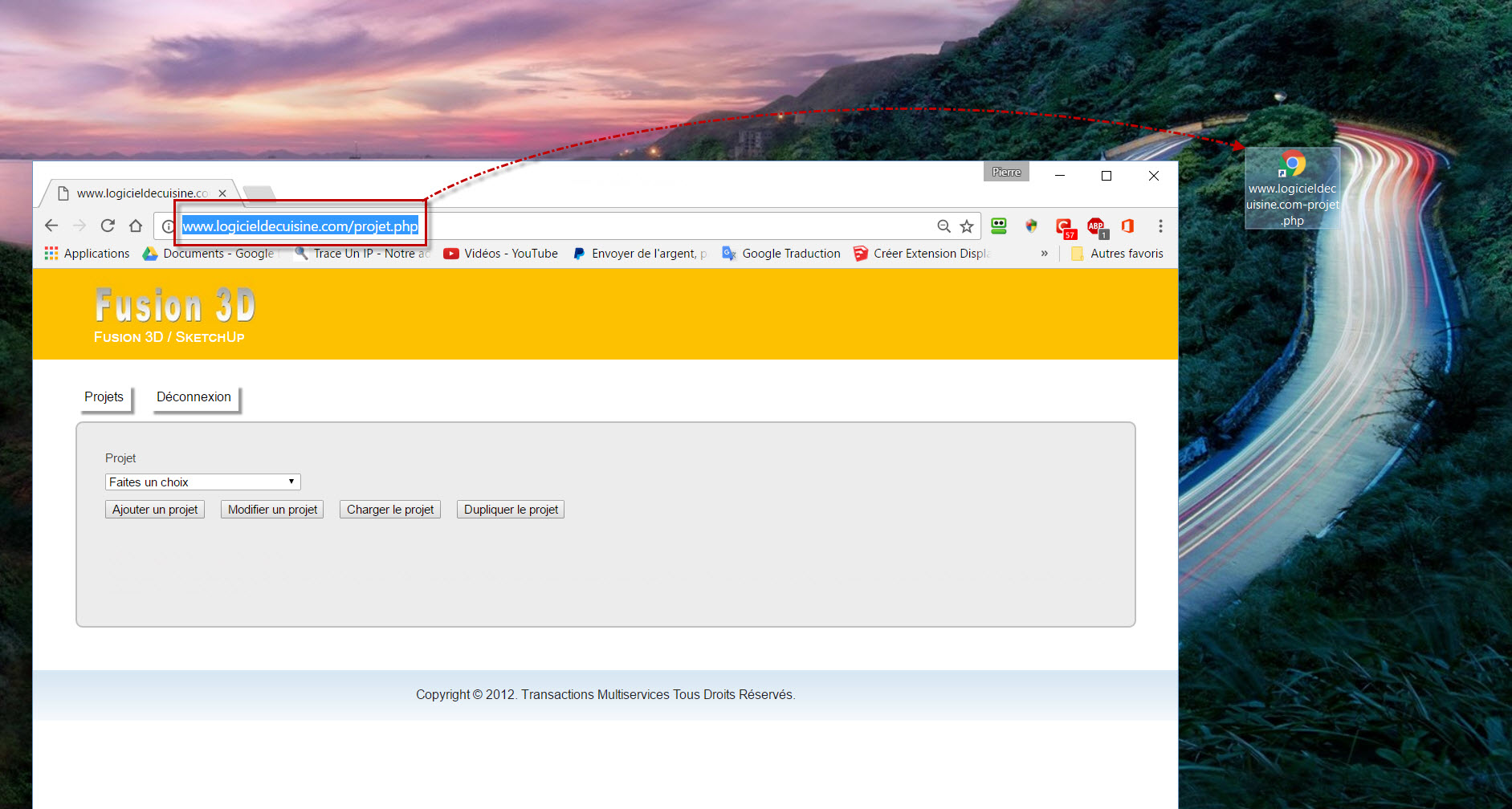Viewport: 1512px width, 809px height.
Task: Open the Adblock Plus extension
Action: (x=1096, y=227)
